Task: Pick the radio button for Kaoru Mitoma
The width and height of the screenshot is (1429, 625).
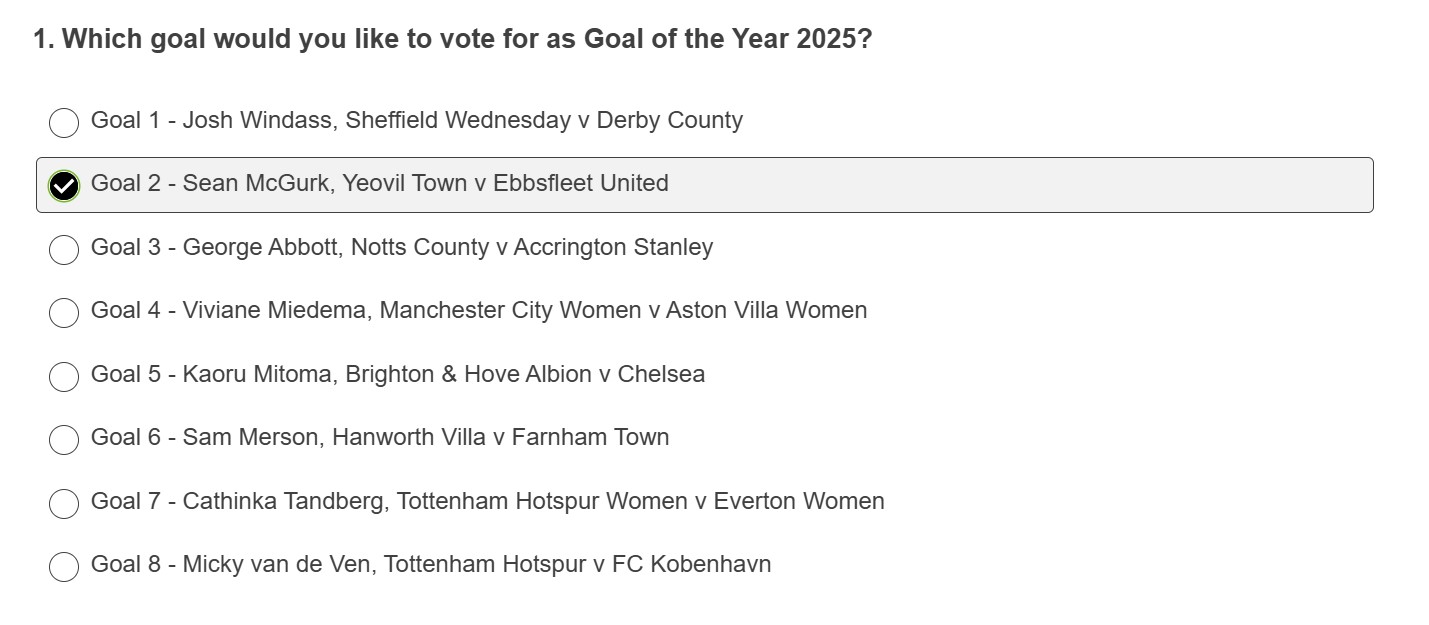Action: pyautogui.click(x=64, y=376)
